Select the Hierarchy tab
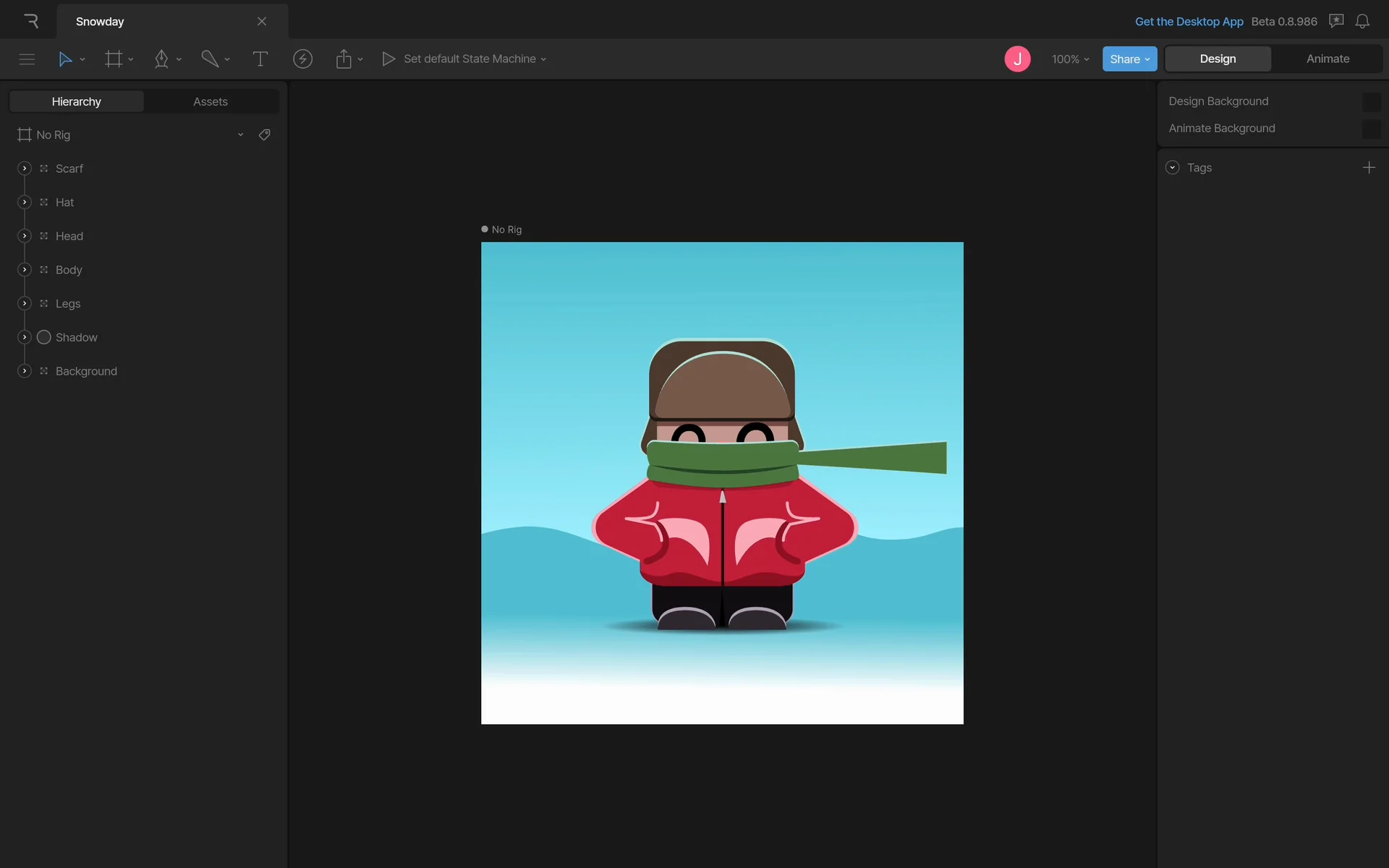The width and height of the screenshot is (1389, 868). 77,102
